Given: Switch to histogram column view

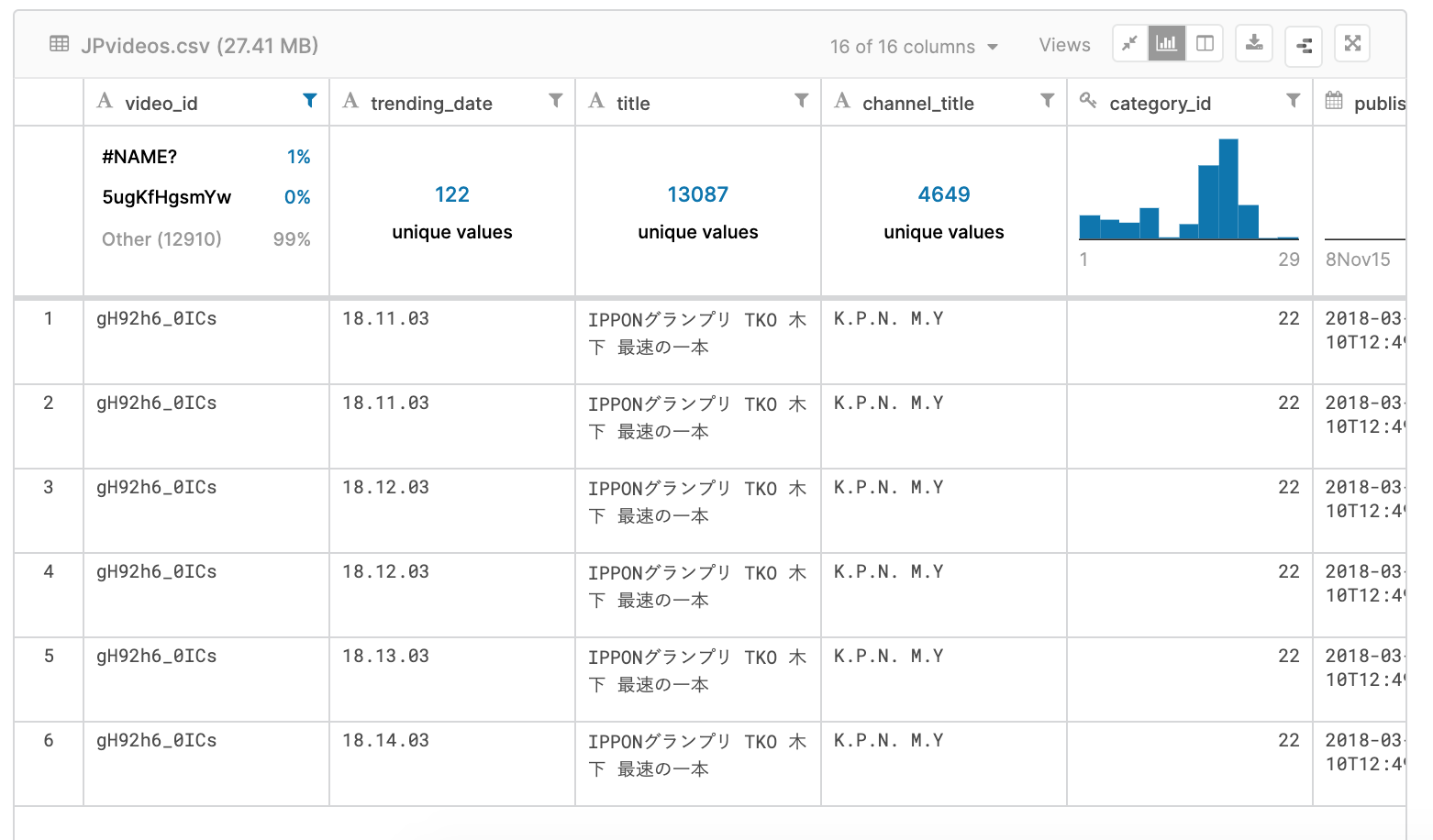Looking at the screenshot, I should pyautogui.click(x=1167, y=43).
